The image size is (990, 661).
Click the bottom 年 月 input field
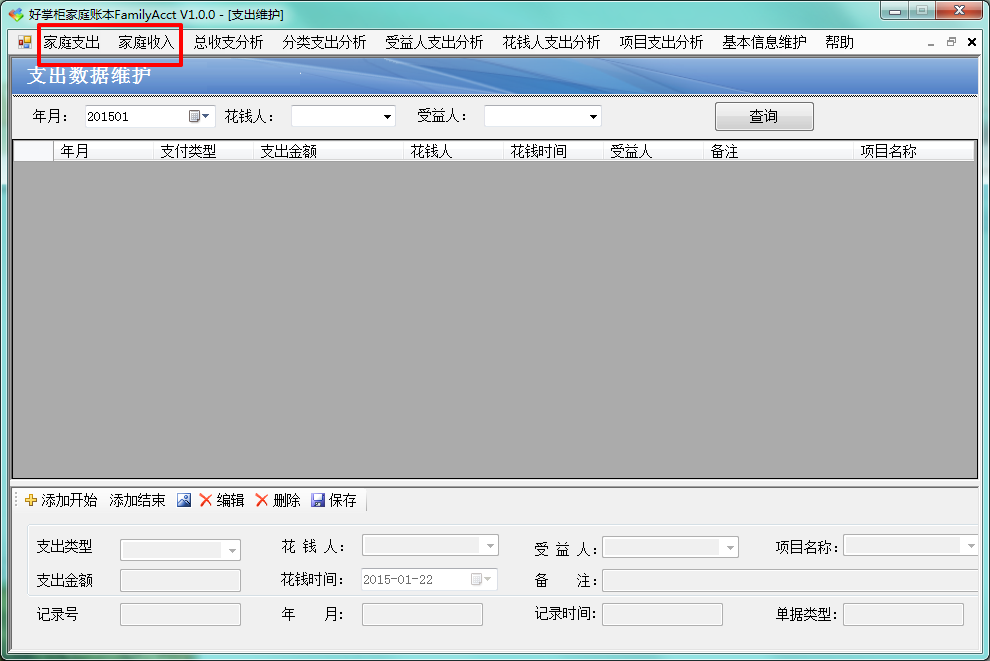pos(422,614)
